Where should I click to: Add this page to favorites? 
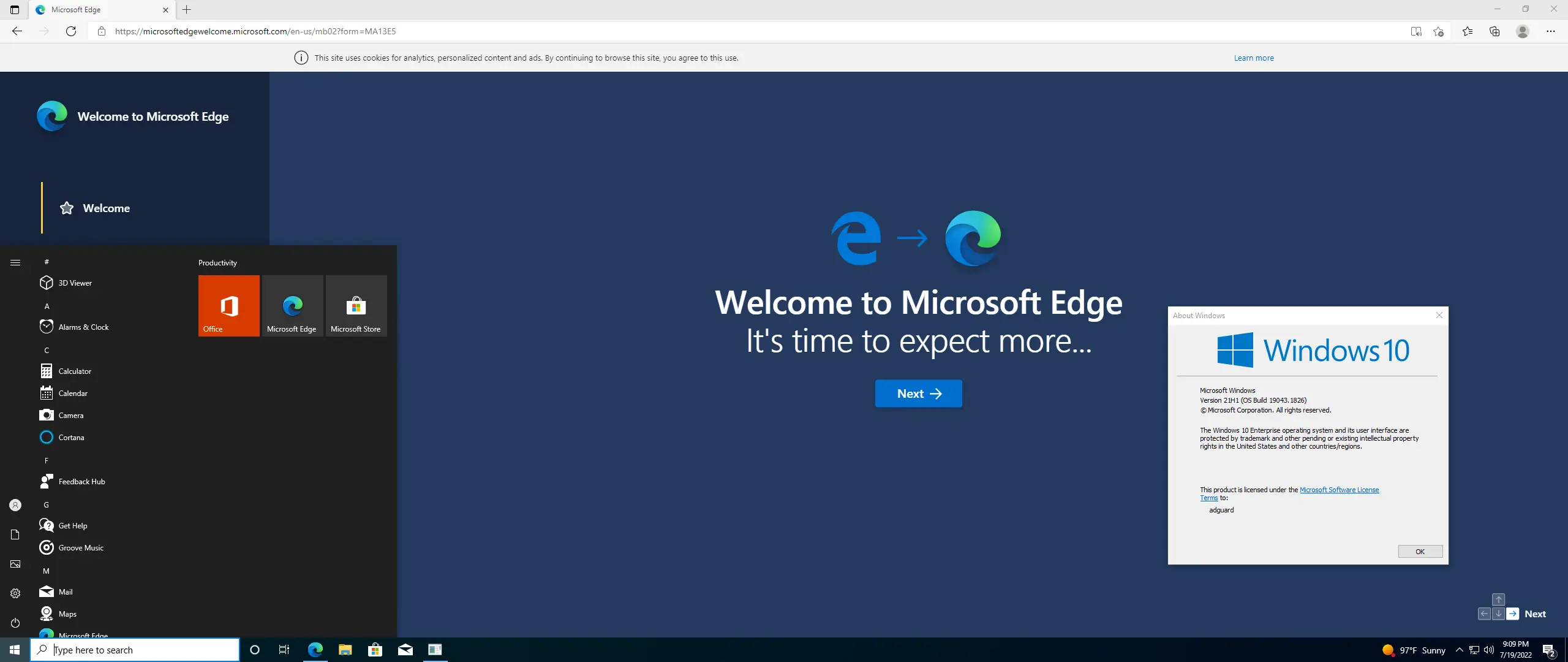pyautogui.click(x=1439, y=31)
